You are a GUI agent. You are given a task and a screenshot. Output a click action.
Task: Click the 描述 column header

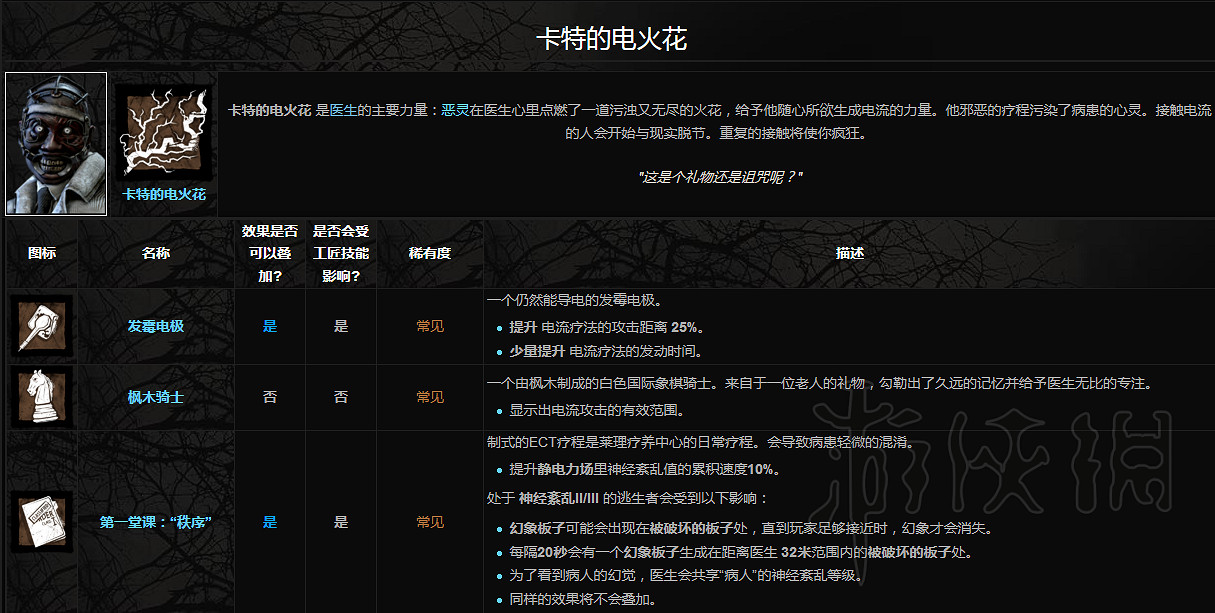click(849, 252)
